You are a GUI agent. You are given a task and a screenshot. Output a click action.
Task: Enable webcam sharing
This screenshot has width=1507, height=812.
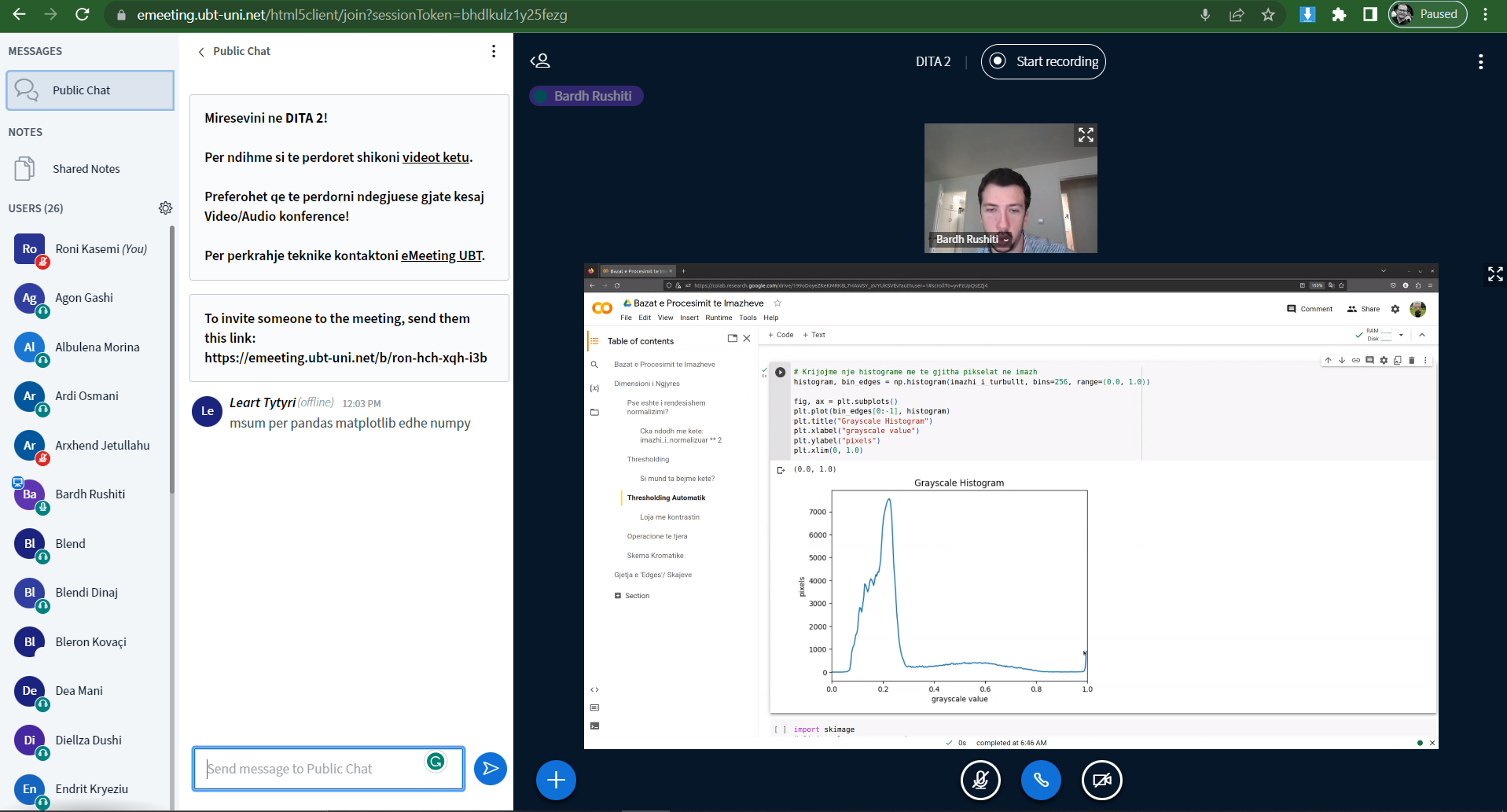pyautogui.click(x=1101, y=780)
